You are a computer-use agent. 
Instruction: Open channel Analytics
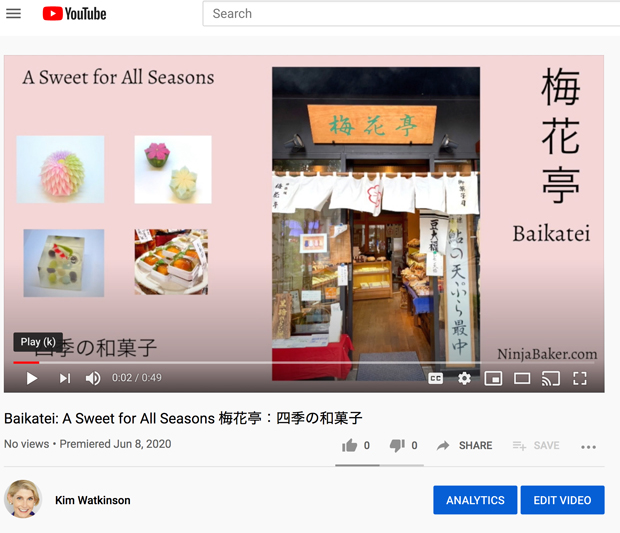475,500
